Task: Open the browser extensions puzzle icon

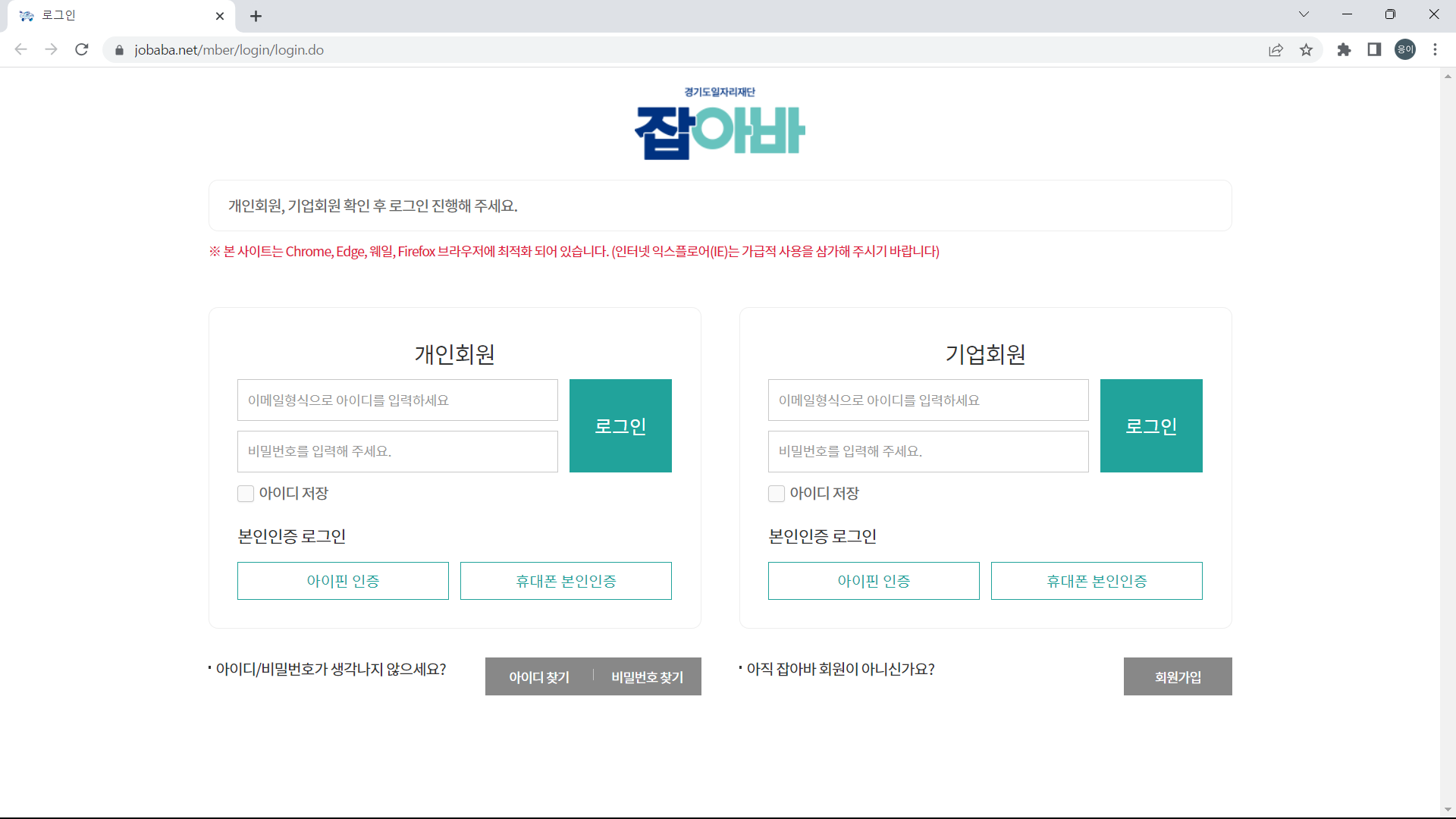Action: pos(1344,49)
